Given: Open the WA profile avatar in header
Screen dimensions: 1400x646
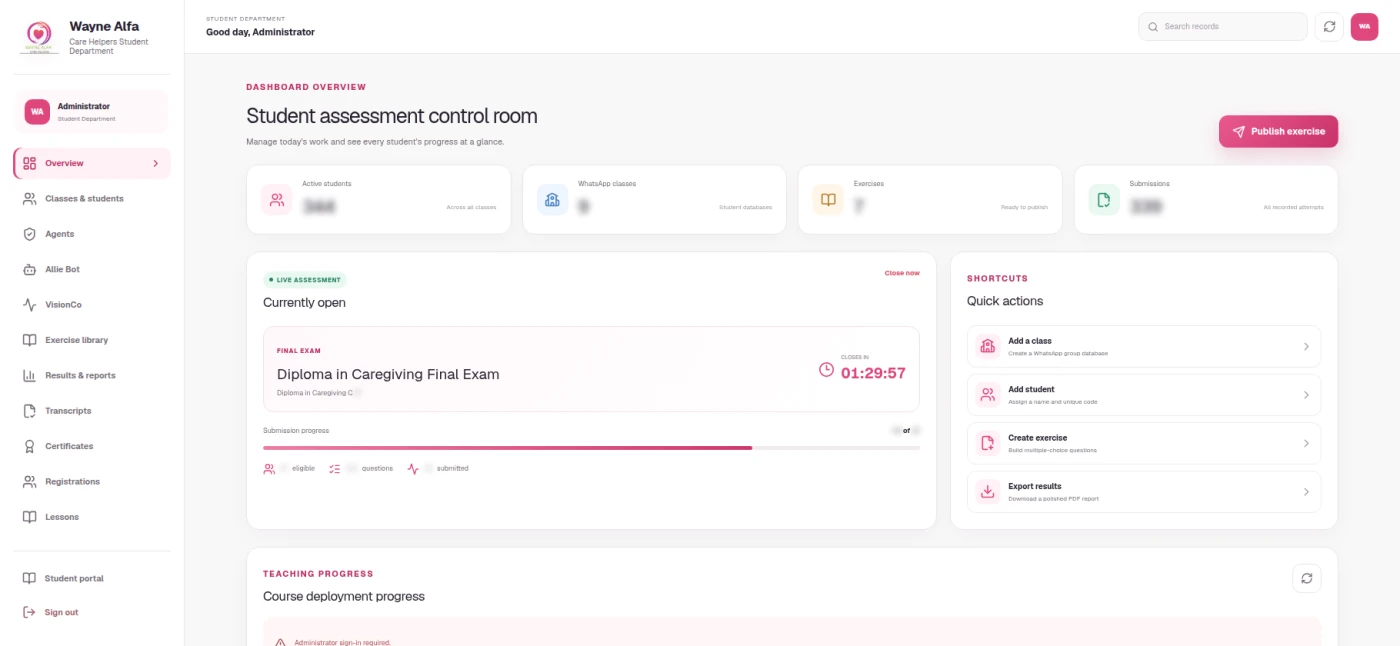Looking at the screenshot, I should point(1364,27).
